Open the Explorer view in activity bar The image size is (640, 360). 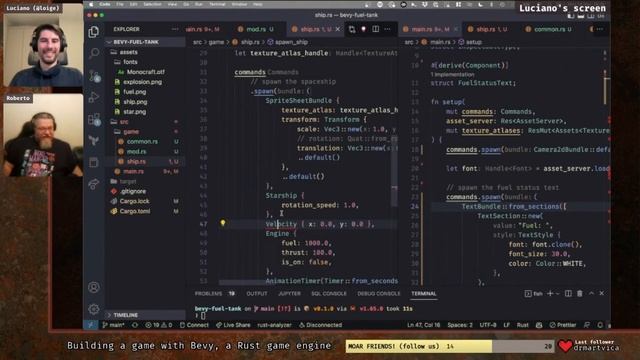point(94,32)
